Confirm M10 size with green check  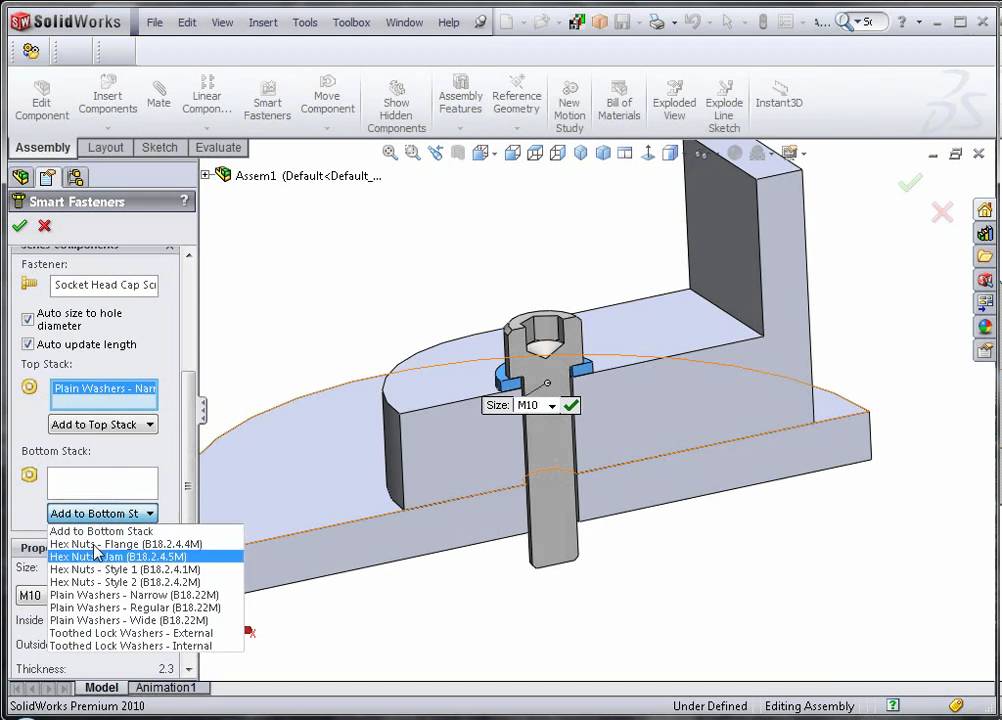pyautogui.click(x=571, y=405)
